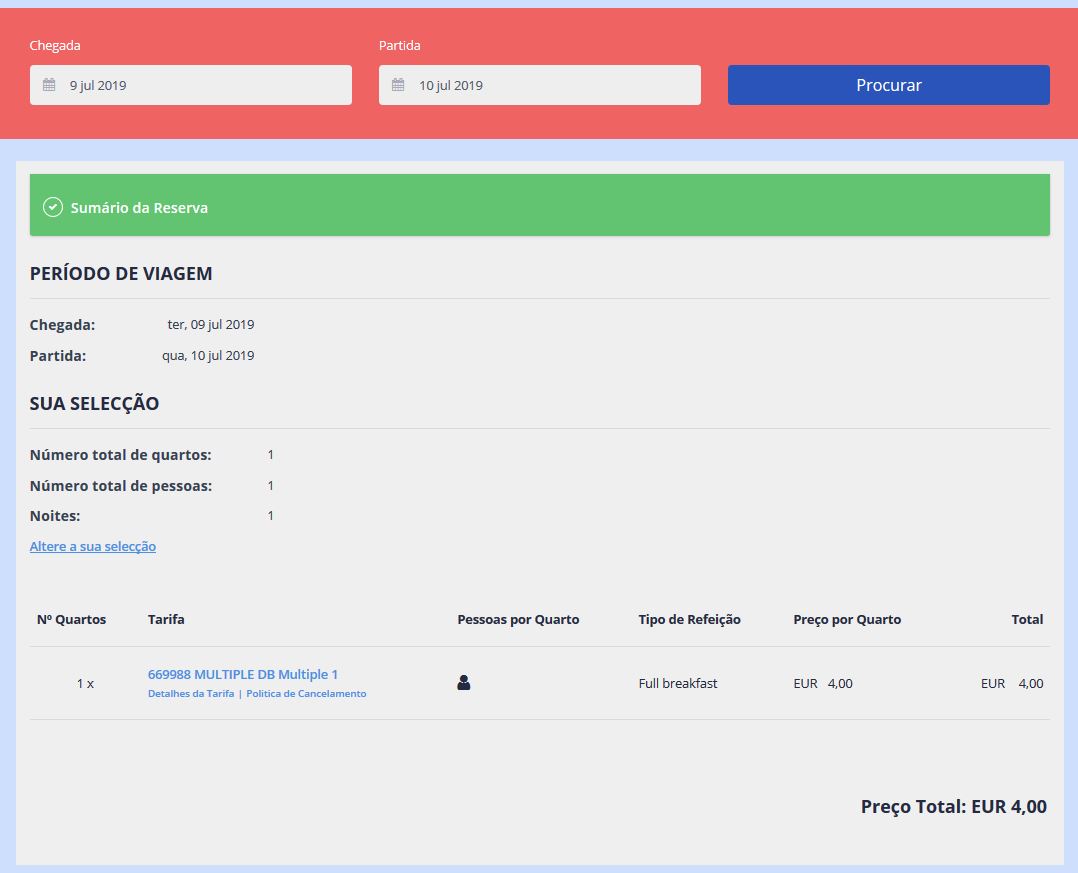Click the 1 x quantity under Nº Quartos
The image size is (1078, 873).
pyautogui.click(x=84, y=683)
